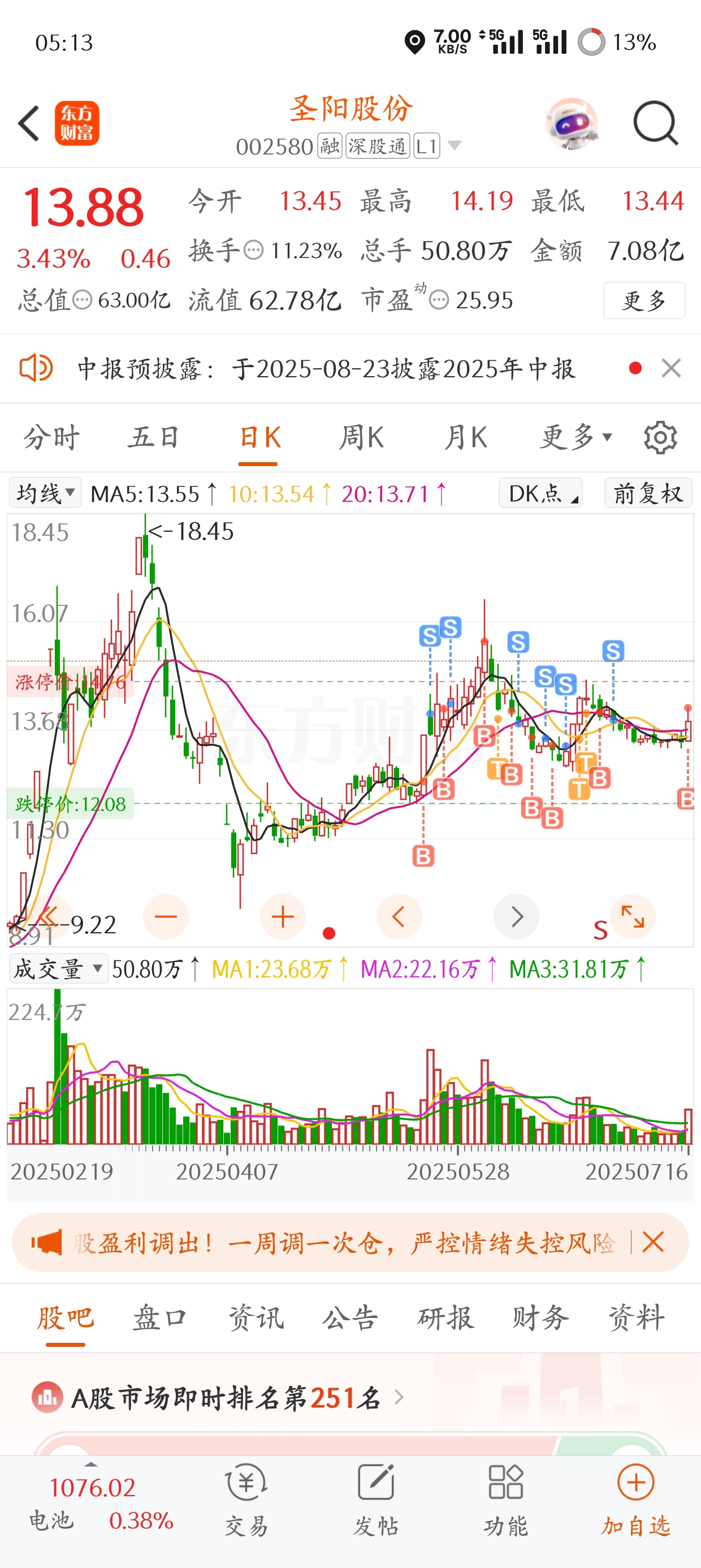Open chart settings gear icon
The height and width of the screenshot is (1568, 701).
coord(660,437)
